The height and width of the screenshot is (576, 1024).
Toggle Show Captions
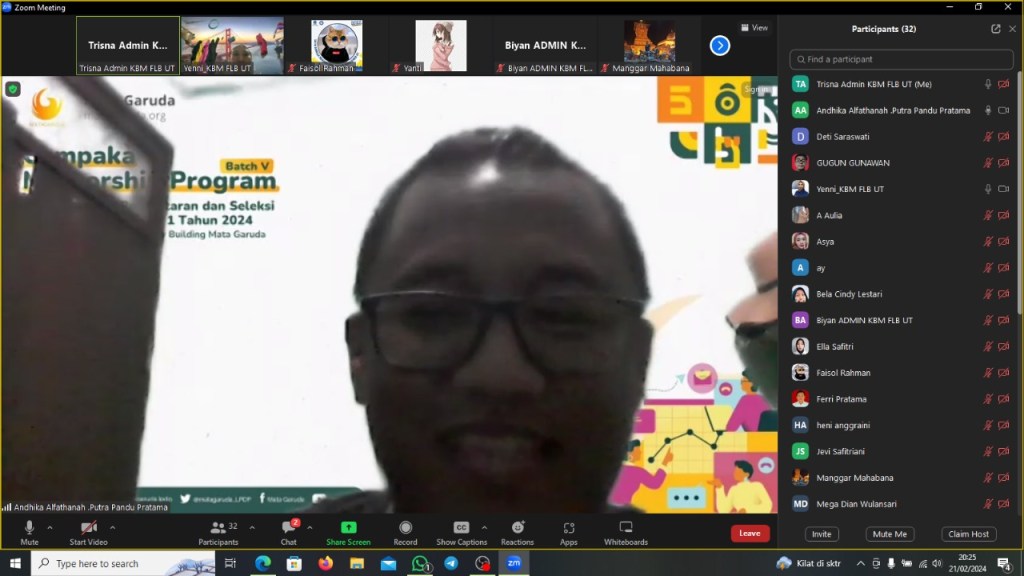[x=461, y=531]
